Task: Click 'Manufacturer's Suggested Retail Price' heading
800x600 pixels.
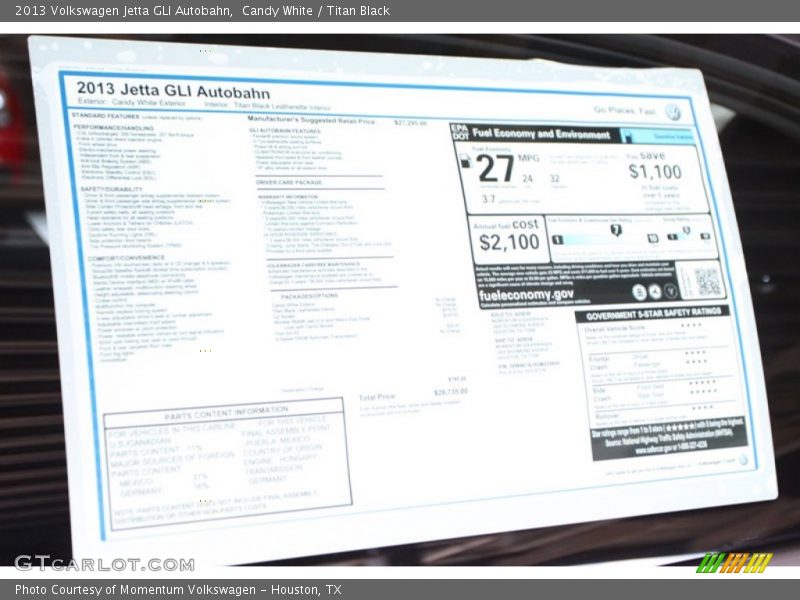Action: [311, 120]
